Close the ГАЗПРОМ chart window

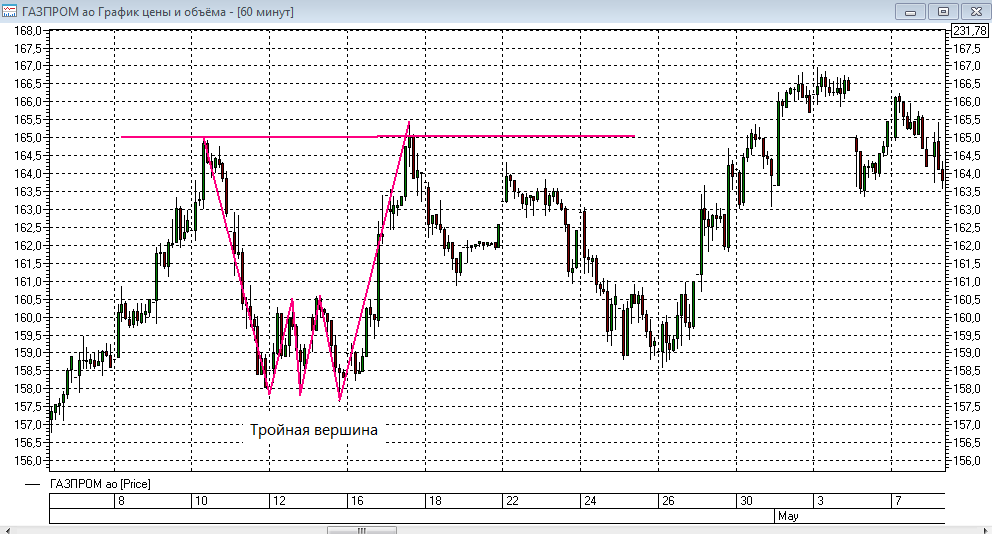point(975,11)
